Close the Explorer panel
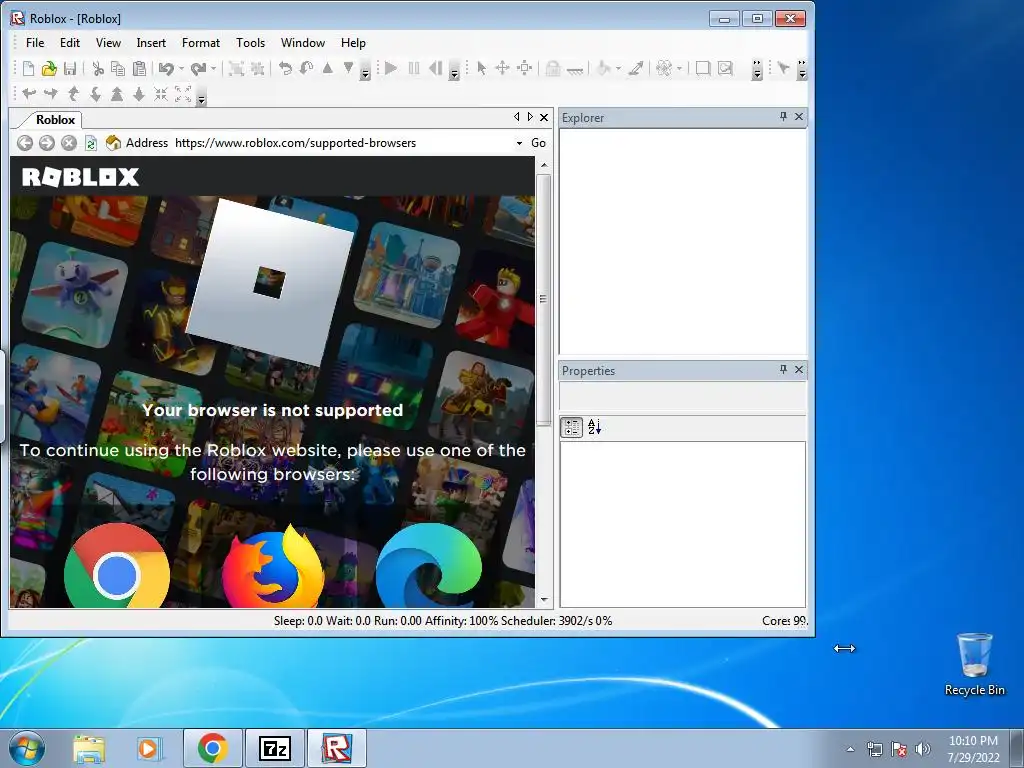This screenshot has height=768, width=1024. pos(799,117)
